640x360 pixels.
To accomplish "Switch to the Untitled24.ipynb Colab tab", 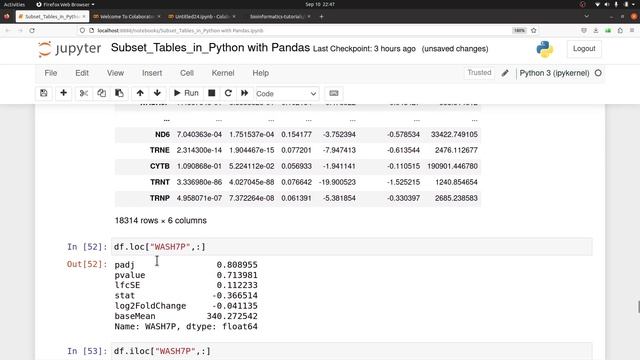I will pos(202,17).
